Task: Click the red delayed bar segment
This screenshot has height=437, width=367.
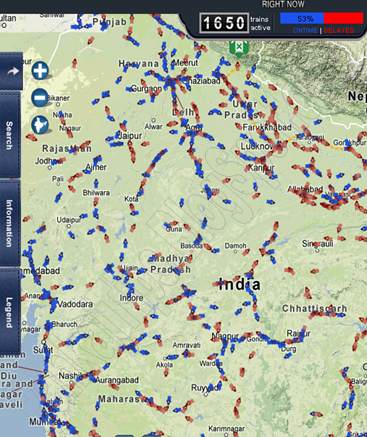Action: 343,19
